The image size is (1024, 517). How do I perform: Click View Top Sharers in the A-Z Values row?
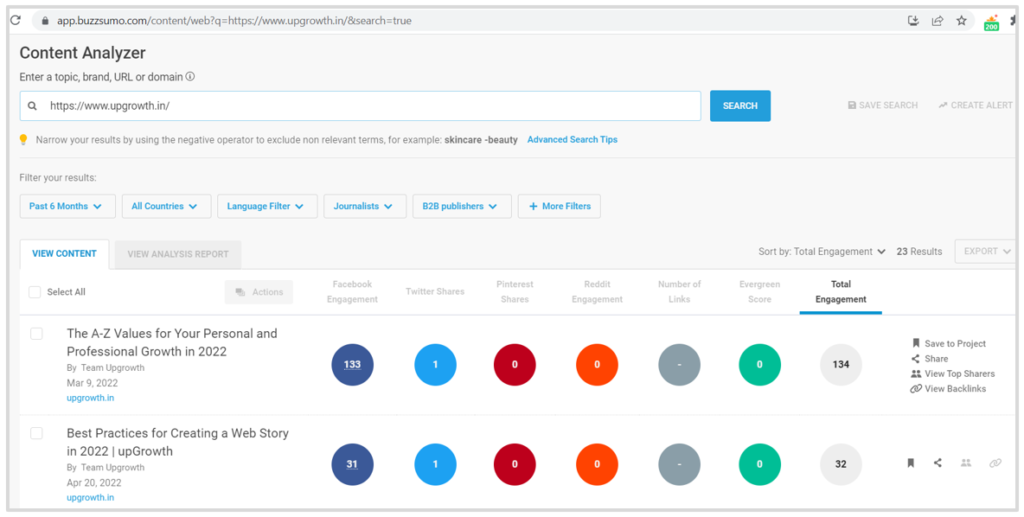[x=953, y=373]
